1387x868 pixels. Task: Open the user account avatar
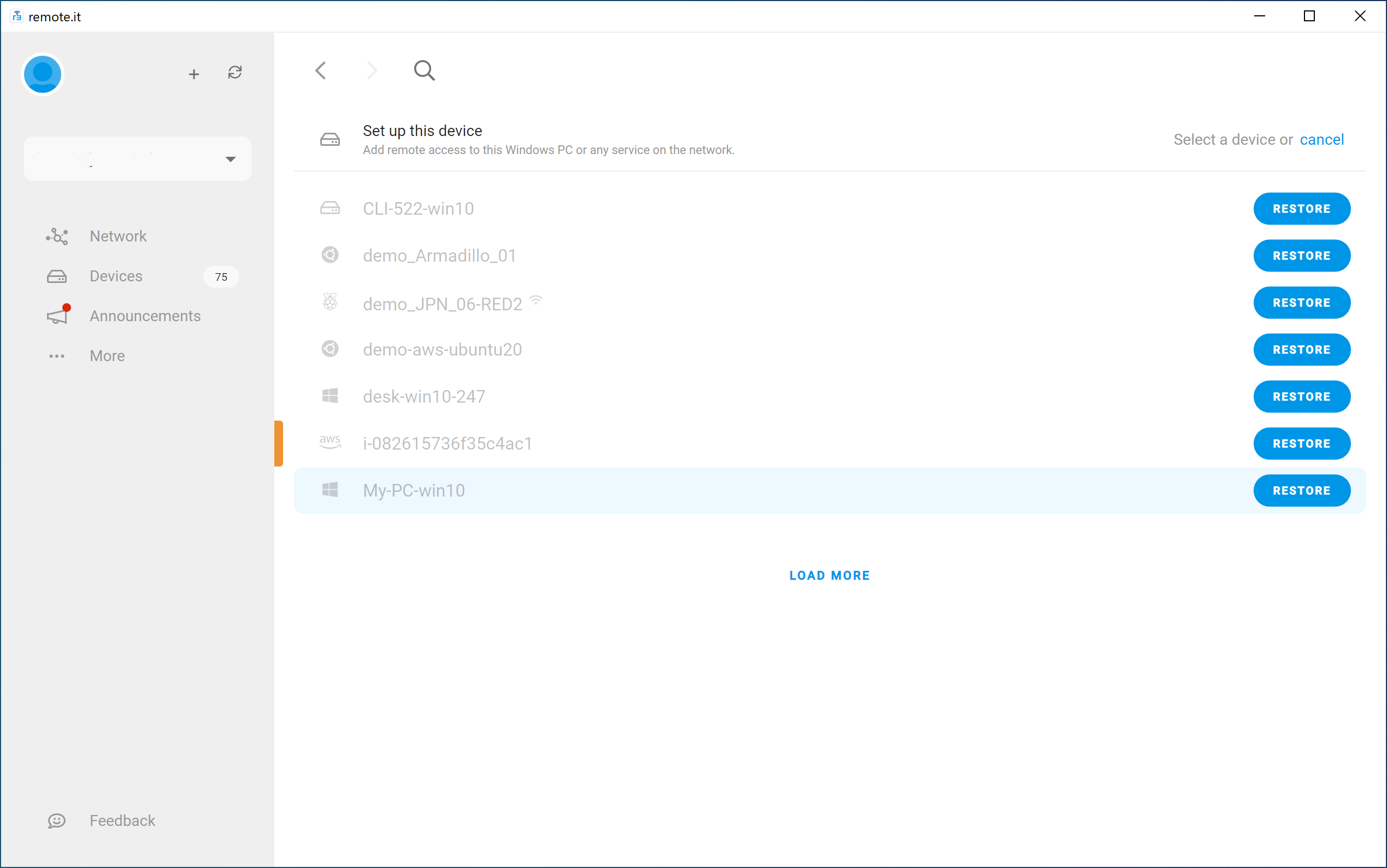[43, 74]
